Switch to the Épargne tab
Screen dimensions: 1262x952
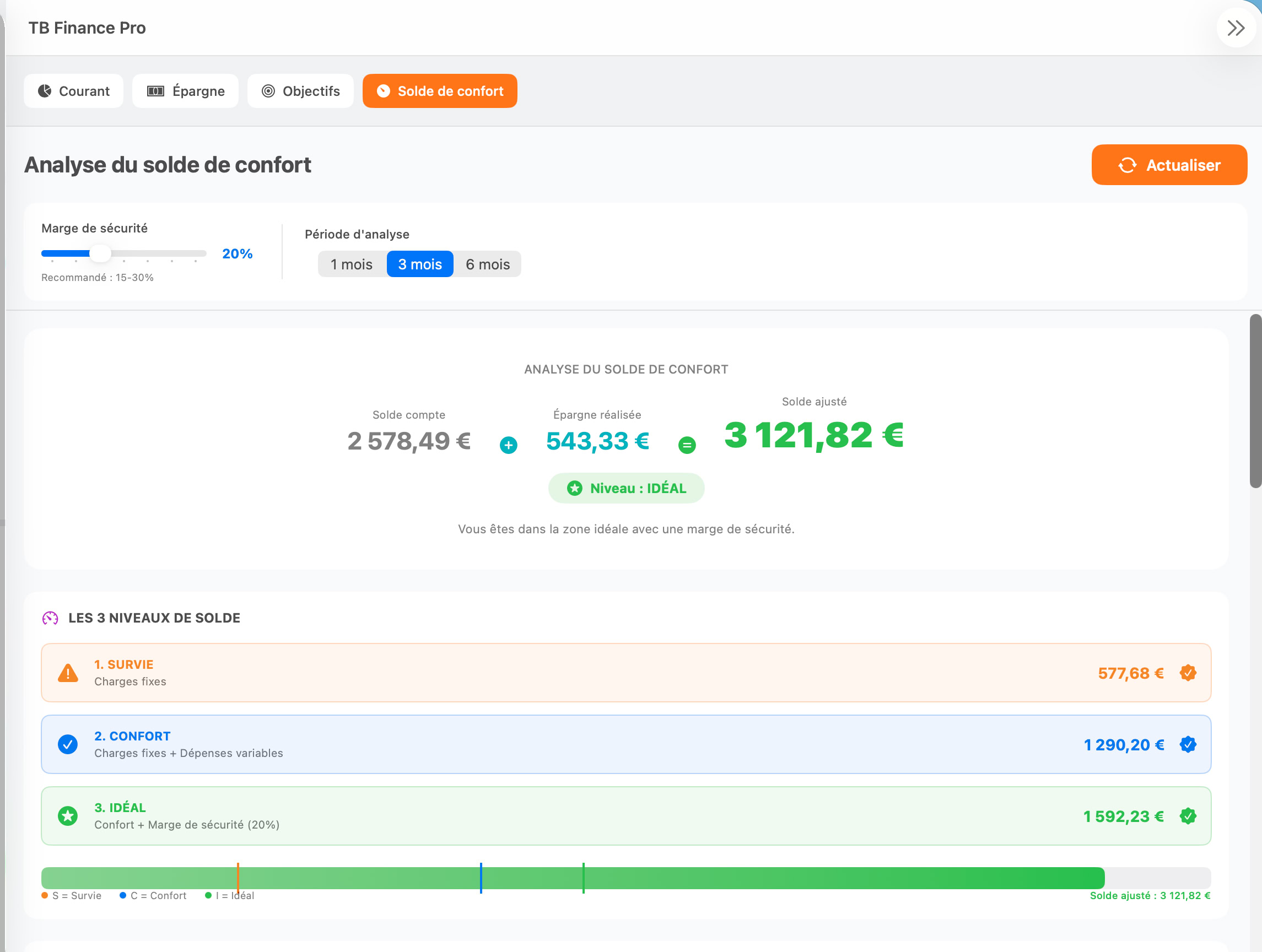pyautogui.click(x=185, y=91)
